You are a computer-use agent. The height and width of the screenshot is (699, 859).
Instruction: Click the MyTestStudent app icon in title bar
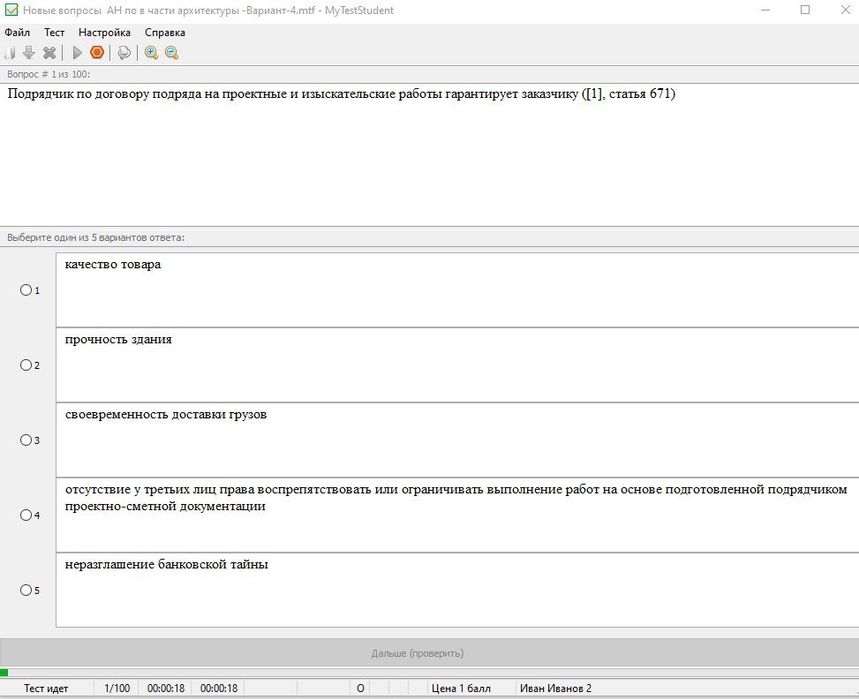pos(11,10)
